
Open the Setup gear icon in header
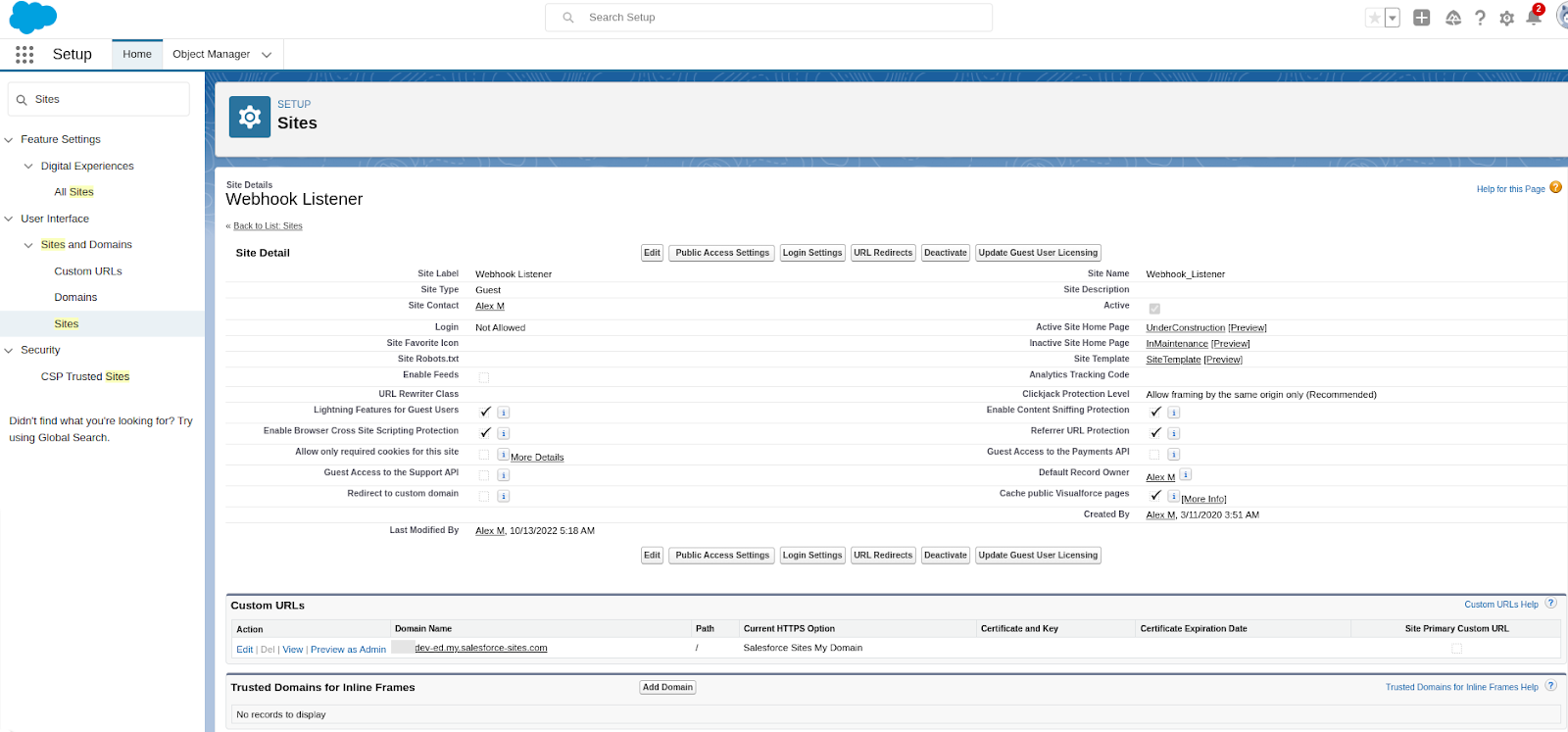[1507, 18]
